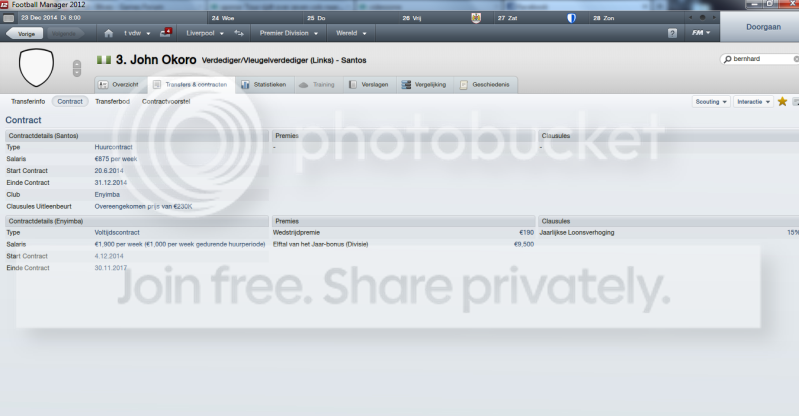
Task: Open the Transferbod sub-tab
Action: tap(112, 101)
